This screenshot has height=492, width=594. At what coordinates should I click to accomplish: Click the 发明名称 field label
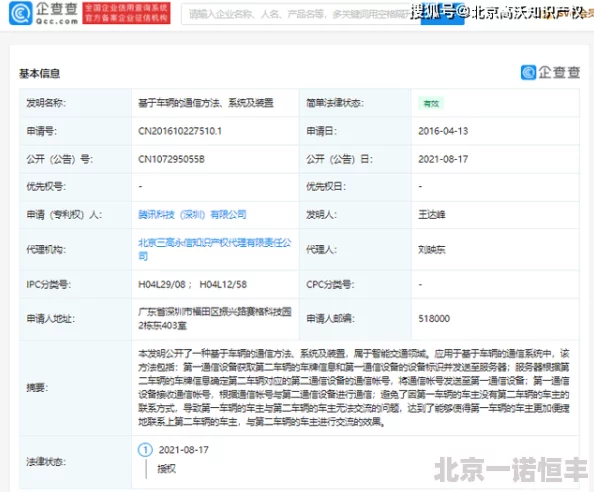coord(46,103)
